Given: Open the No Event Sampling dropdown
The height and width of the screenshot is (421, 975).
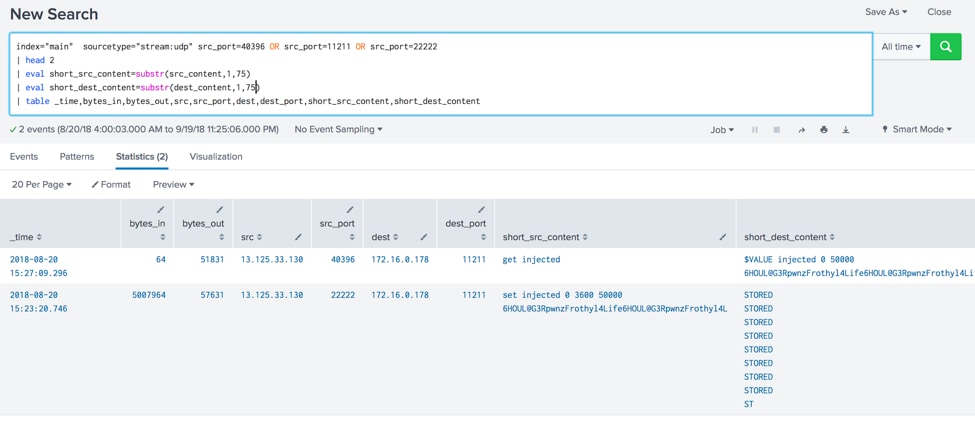Looking at the screenshot, I should point(338,129).
